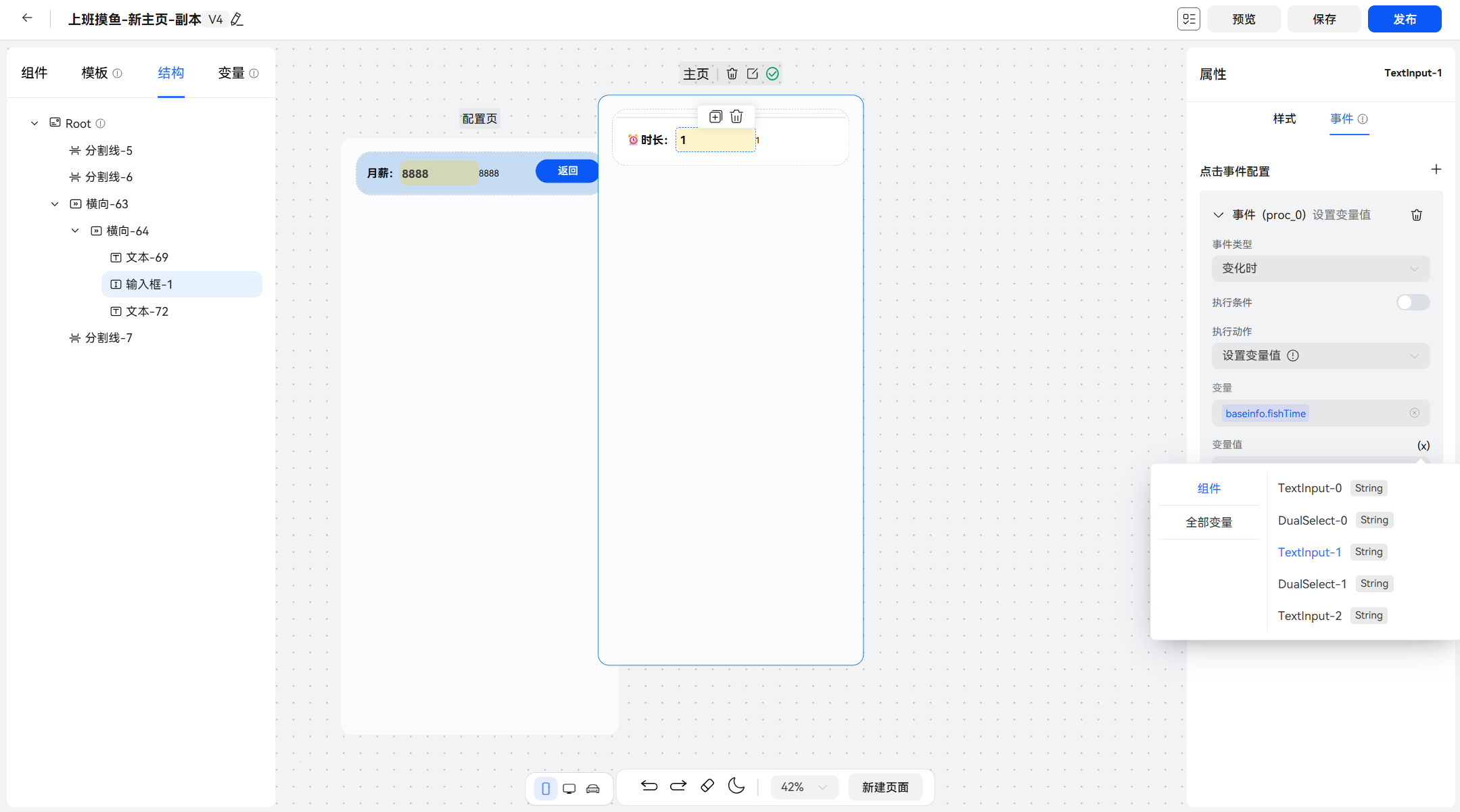Edit the 主页 page with the pencil-square icon
1460x812 pixels.
tap(753, 74)
